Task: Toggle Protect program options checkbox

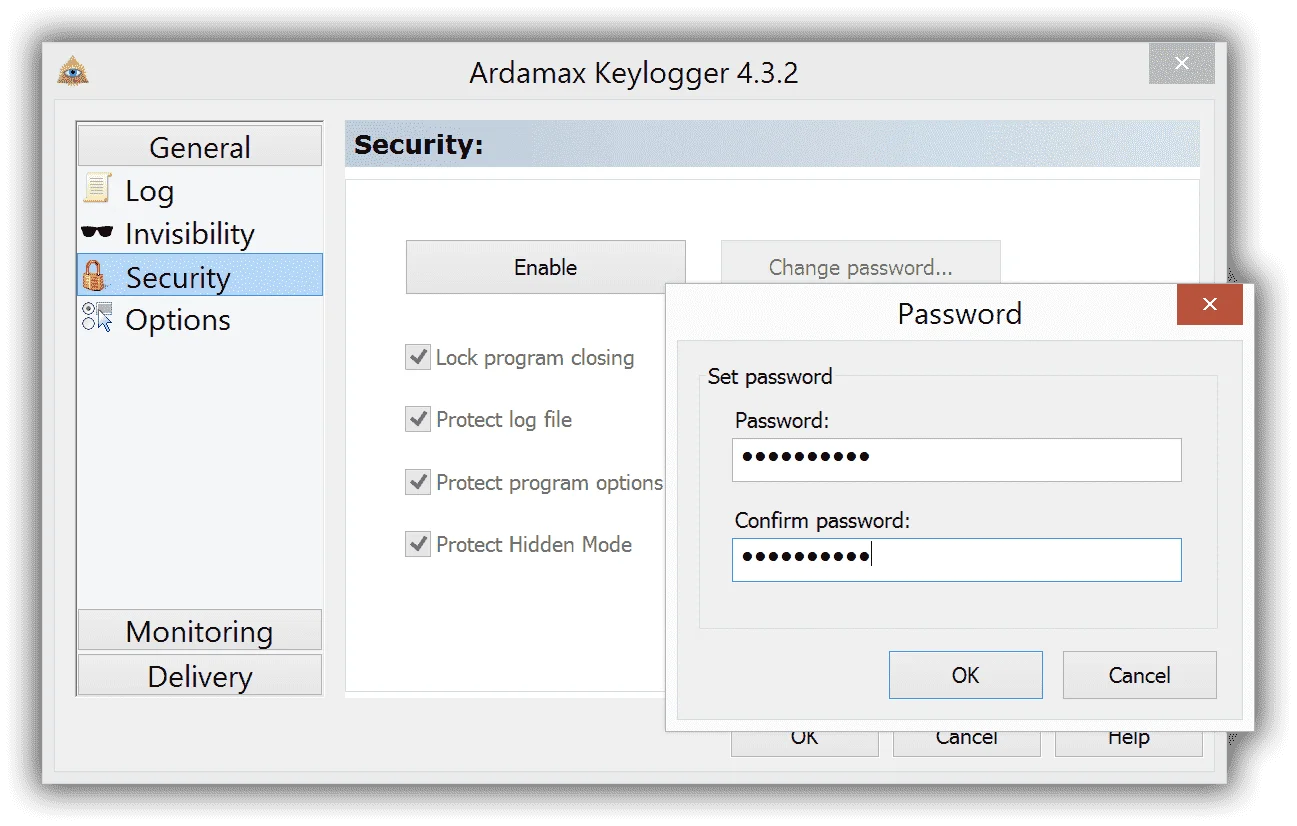Action: [417, 482]
